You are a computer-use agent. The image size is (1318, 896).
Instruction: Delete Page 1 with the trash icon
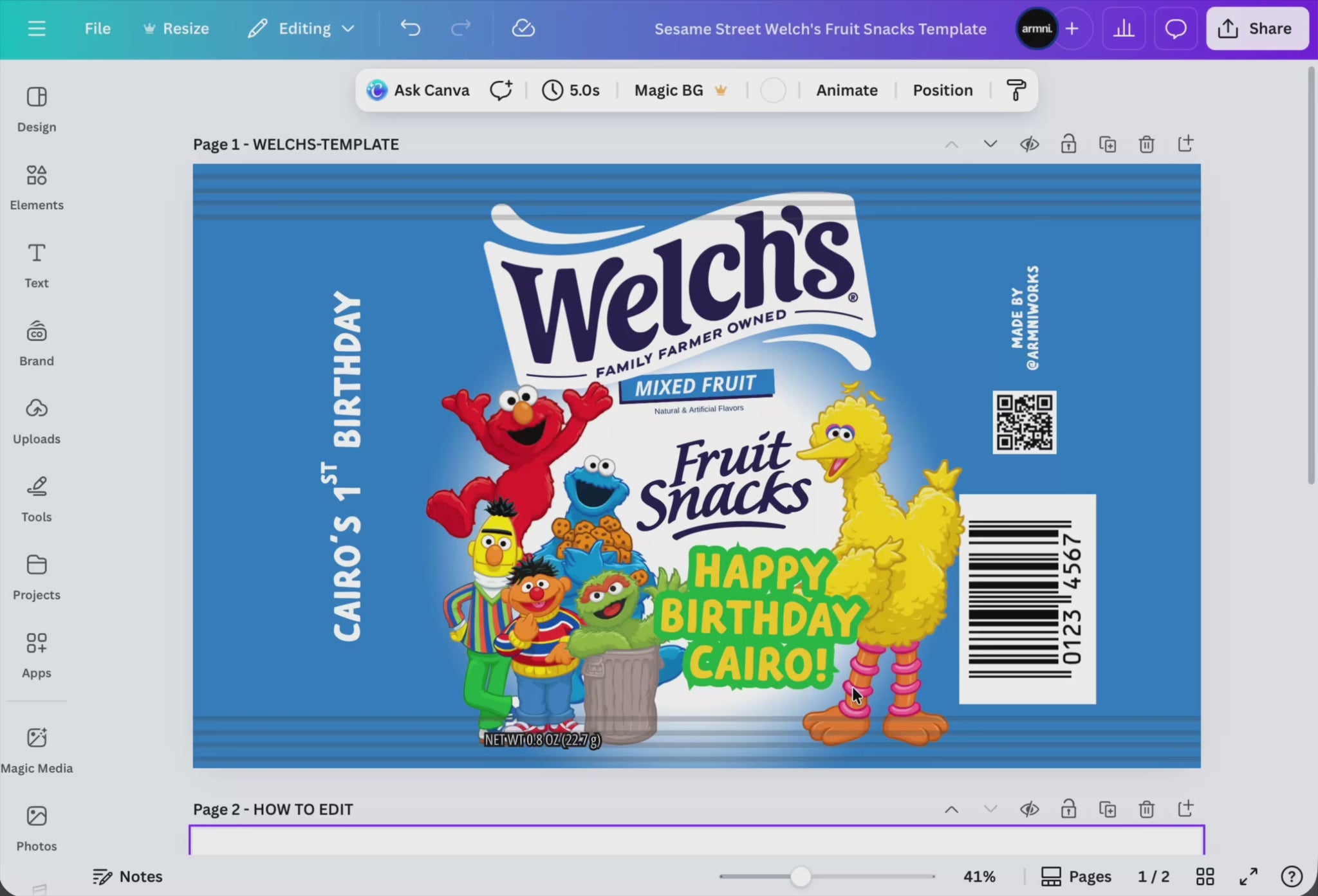1147,143
